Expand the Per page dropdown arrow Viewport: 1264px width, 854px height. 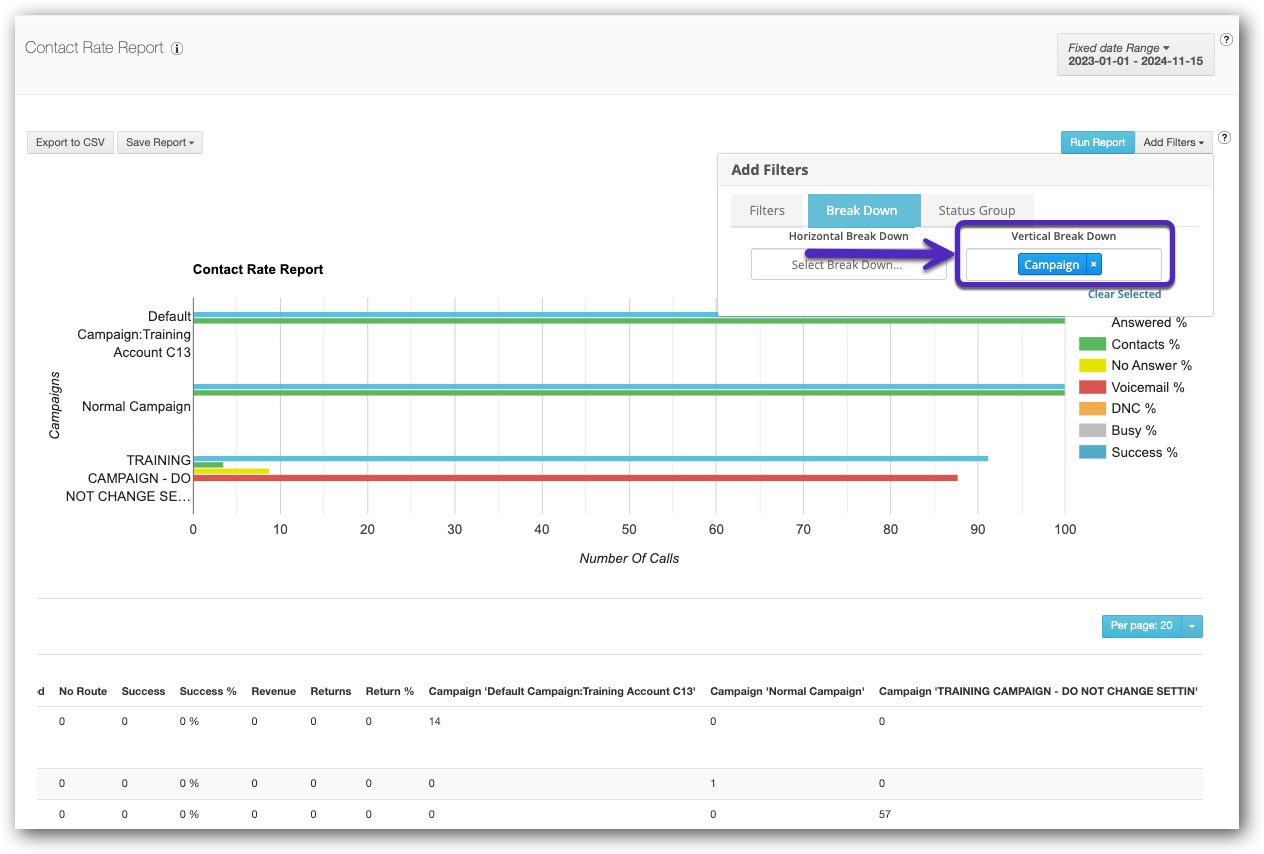pyautogui.click(x=1192, y=626)
